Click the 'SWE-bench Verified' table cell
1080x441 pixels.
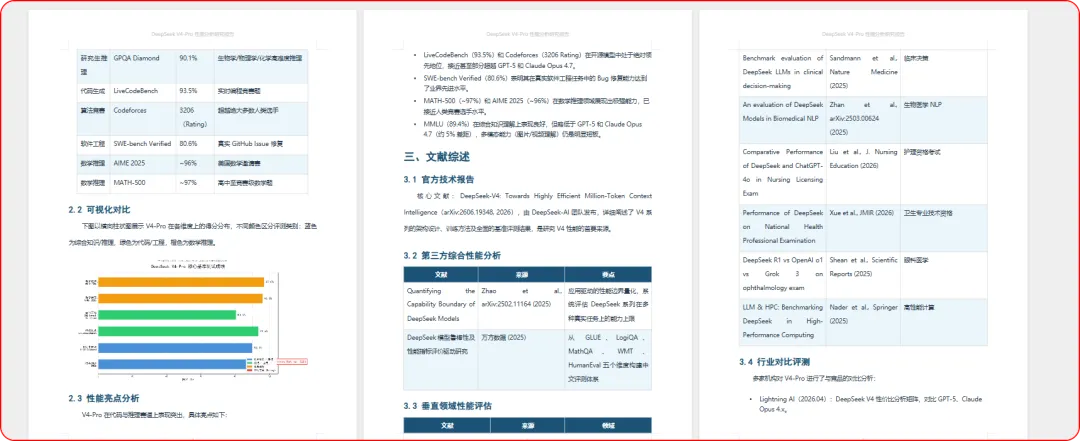[x=143, y=144]
